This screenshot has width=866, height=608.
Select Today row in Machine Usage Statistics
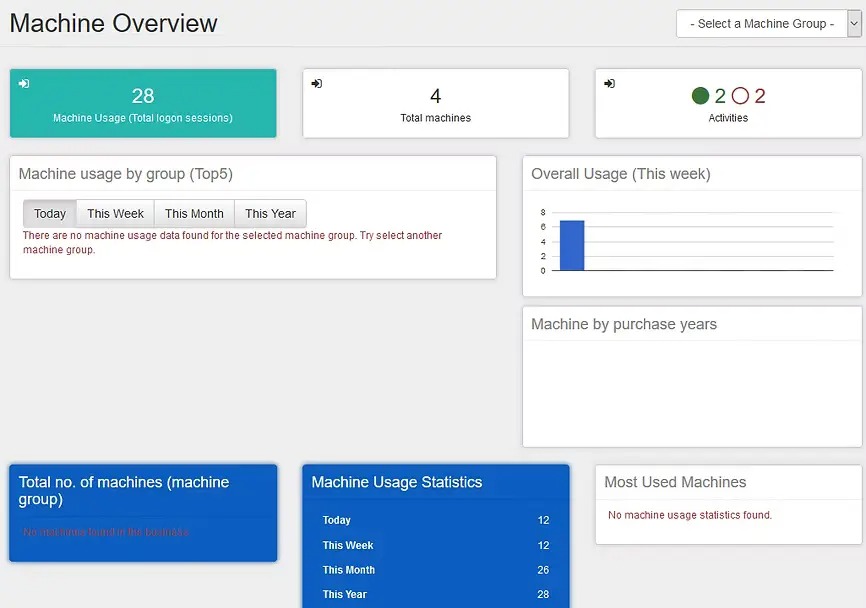(x=435, y=520)
